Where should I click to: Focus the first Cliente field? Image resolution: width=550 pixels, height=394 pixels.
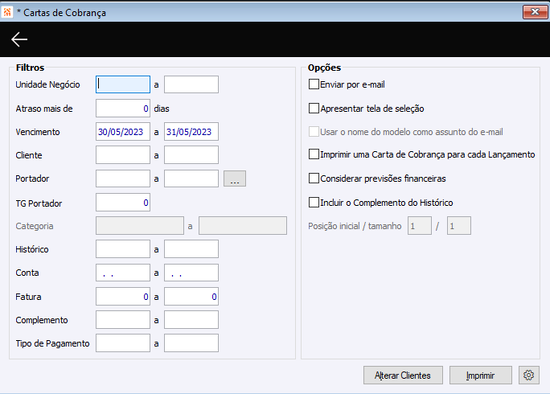[123, 155]
